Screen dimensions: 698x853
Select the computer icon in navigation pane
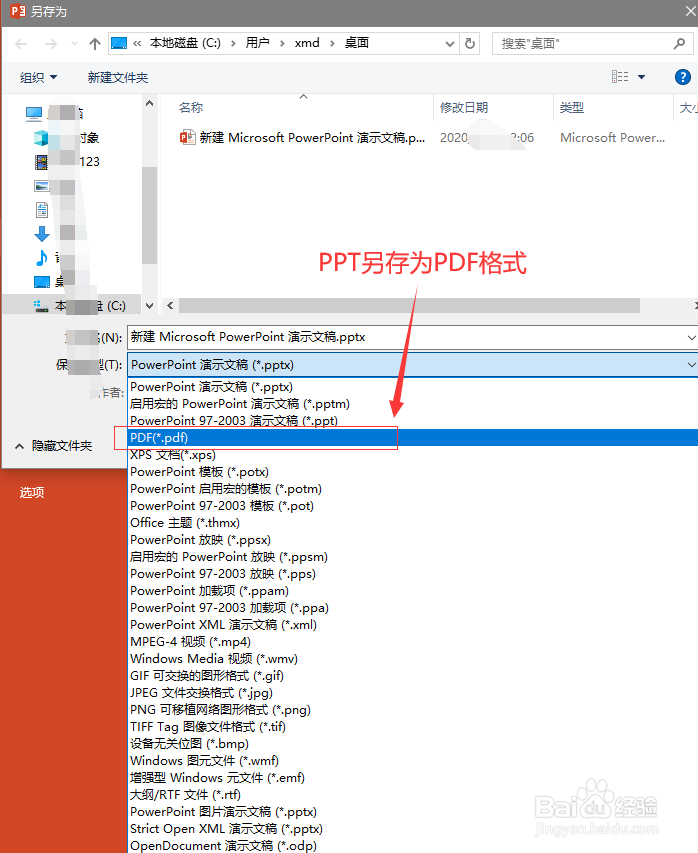pos(34,113)
